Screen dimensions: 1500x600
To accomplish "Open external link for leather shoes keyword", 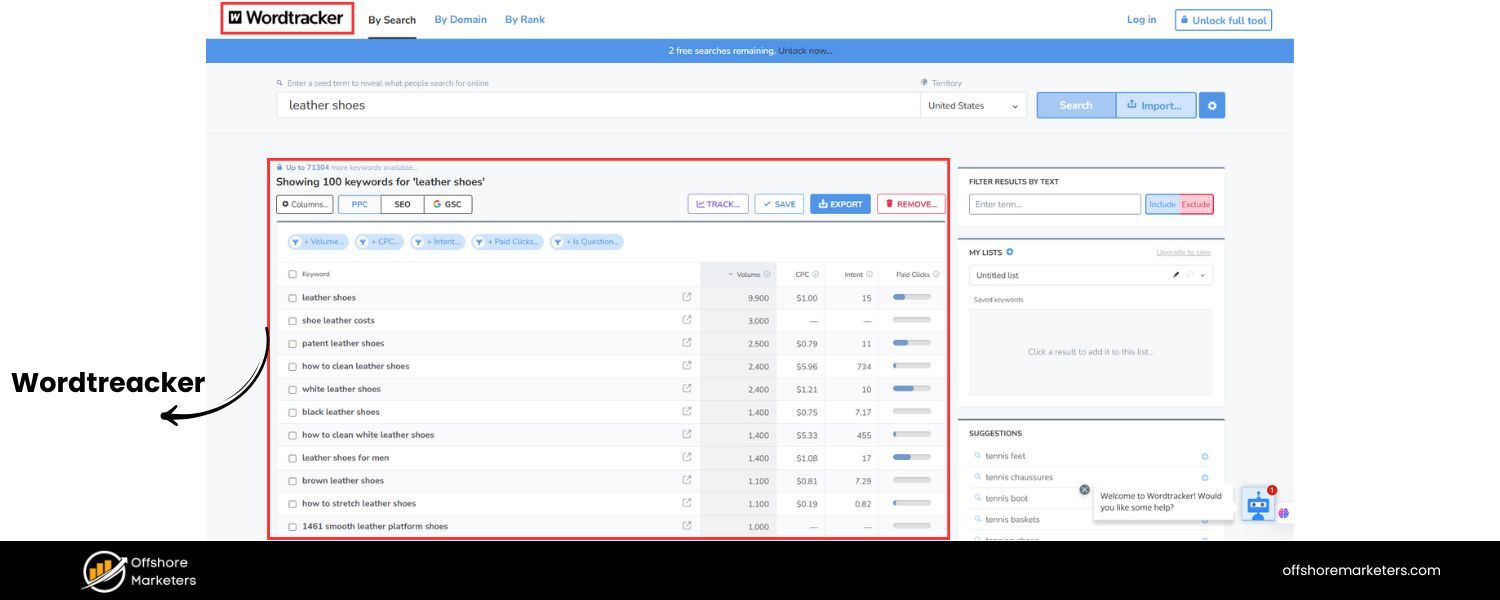I will 687,297.
